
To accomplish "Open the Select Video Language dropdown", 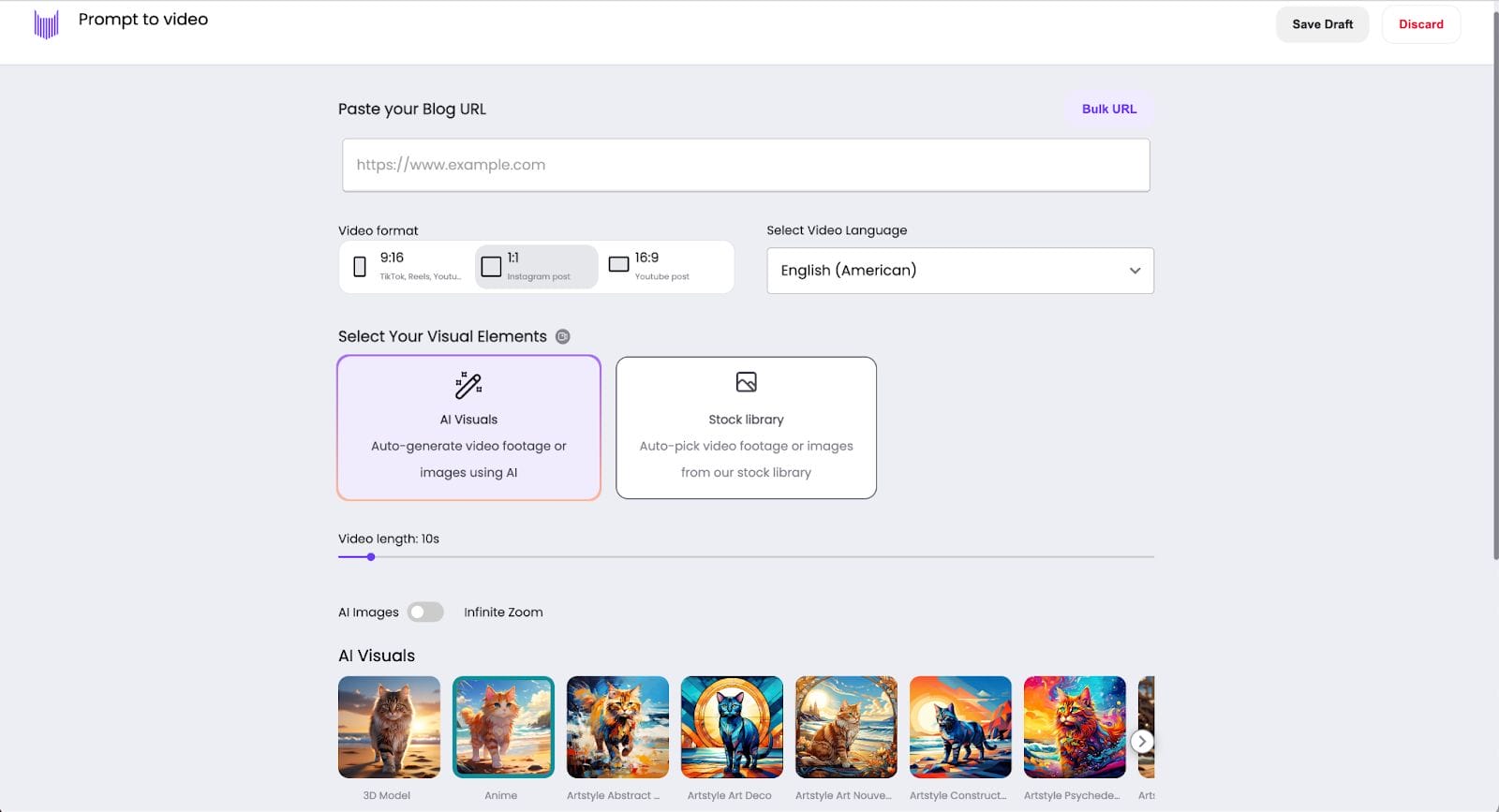I will [x=959, y=271].
